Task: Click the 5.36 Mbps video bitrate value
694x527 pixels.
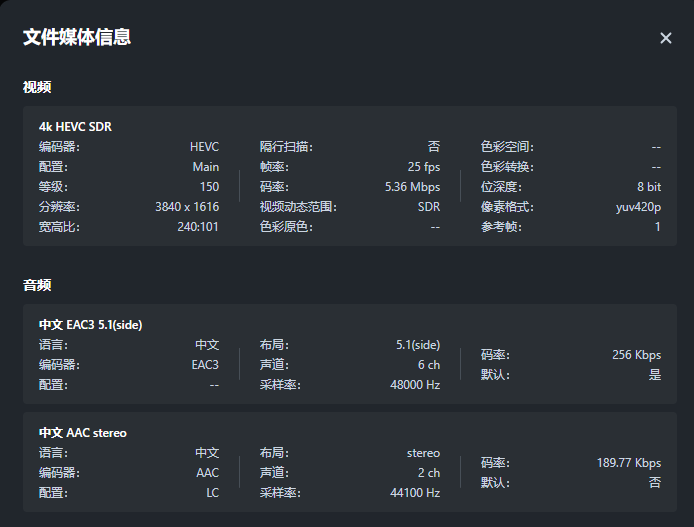Action: 412,187
